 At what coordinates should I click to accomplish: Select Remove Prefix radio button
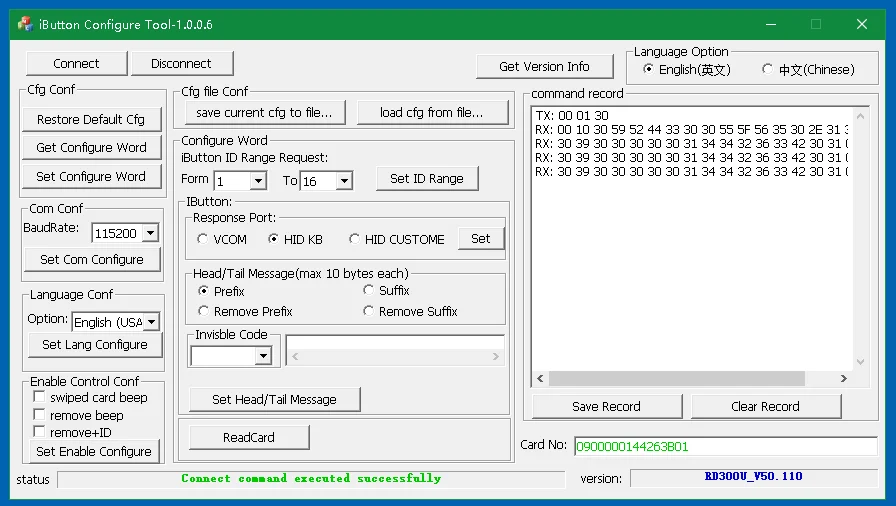(x=203, y=311)
